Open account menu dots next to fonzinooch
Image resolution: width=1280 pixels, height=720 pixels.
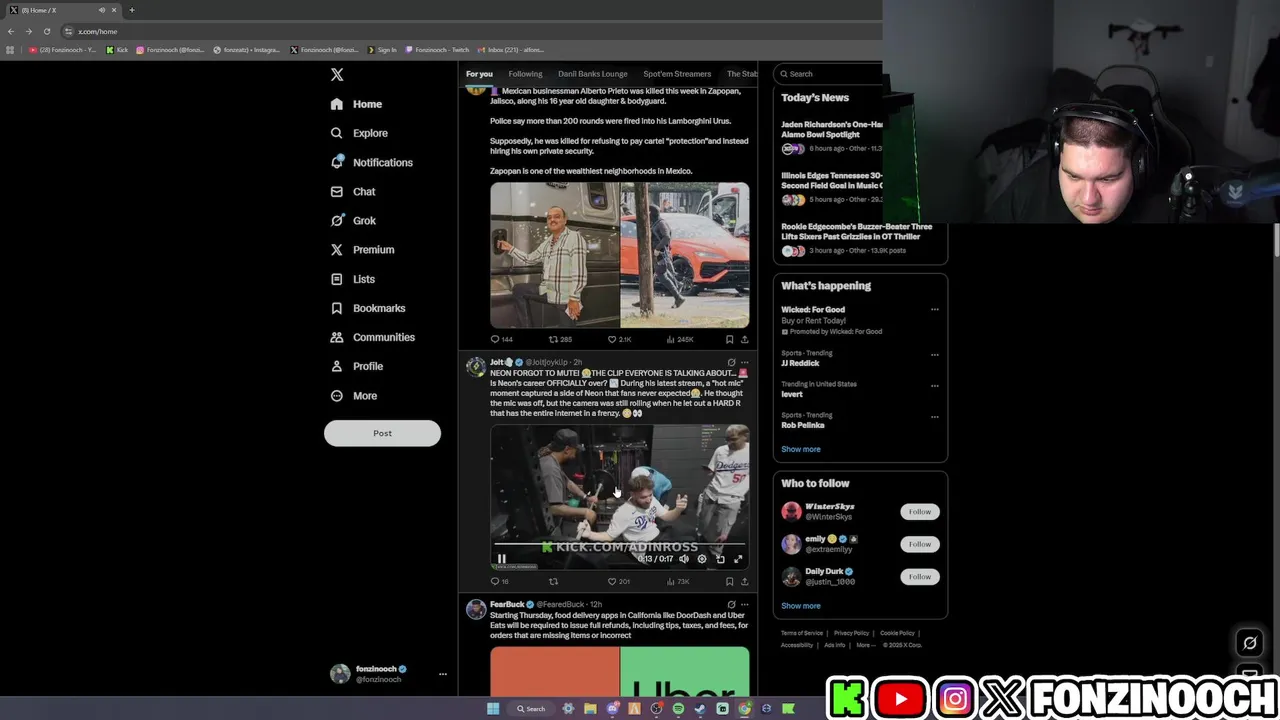coord(443,674)
